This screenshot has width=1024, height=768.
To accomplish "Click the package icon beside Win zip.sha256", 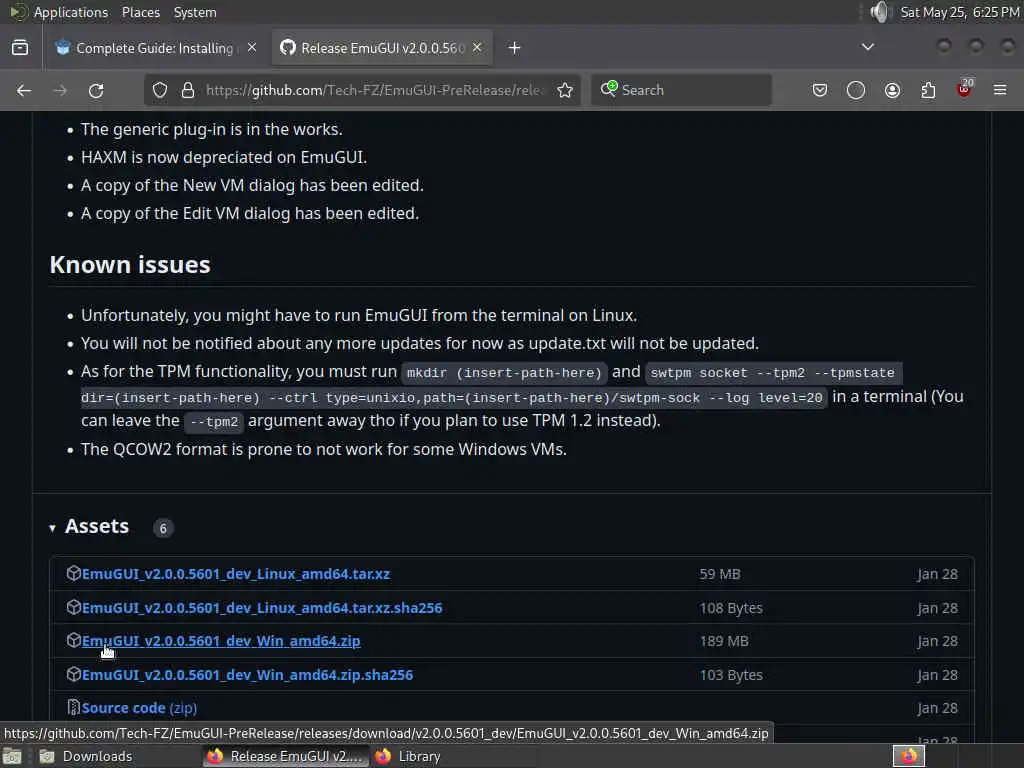I will point(73,674).
